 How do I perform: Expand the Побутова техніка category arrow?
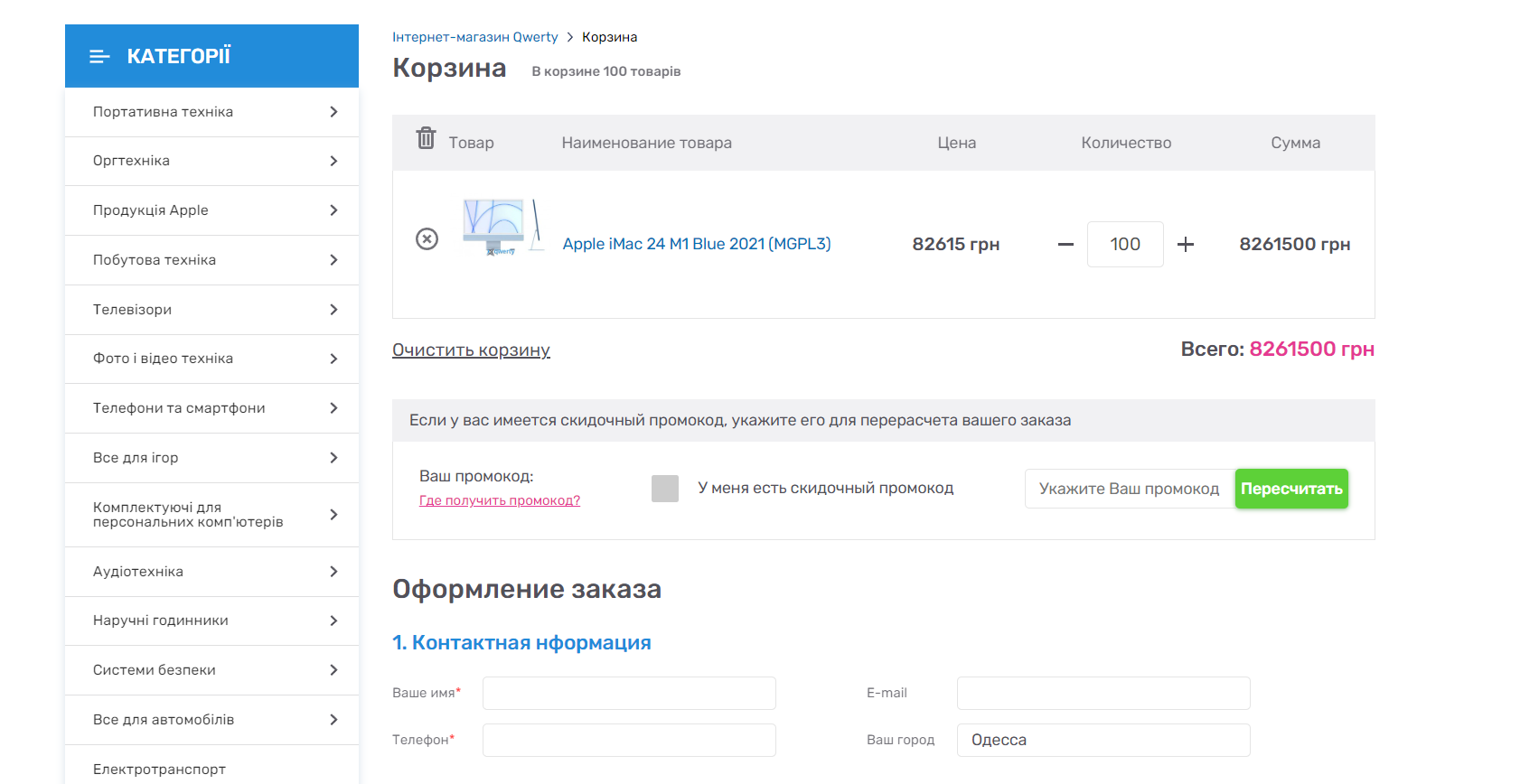(333, 260)
